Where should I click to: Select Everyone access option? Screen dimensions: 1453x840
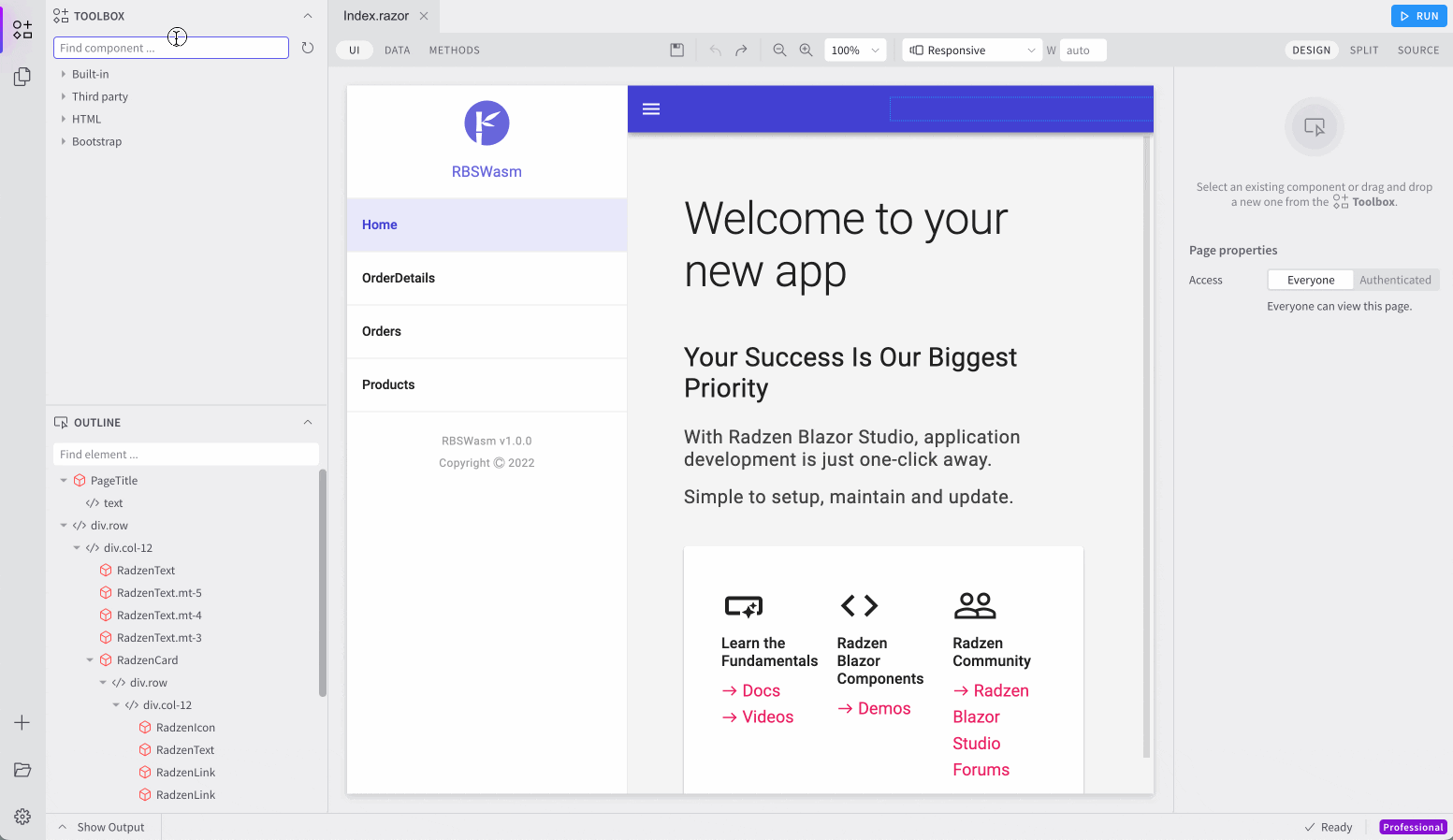1311,280
